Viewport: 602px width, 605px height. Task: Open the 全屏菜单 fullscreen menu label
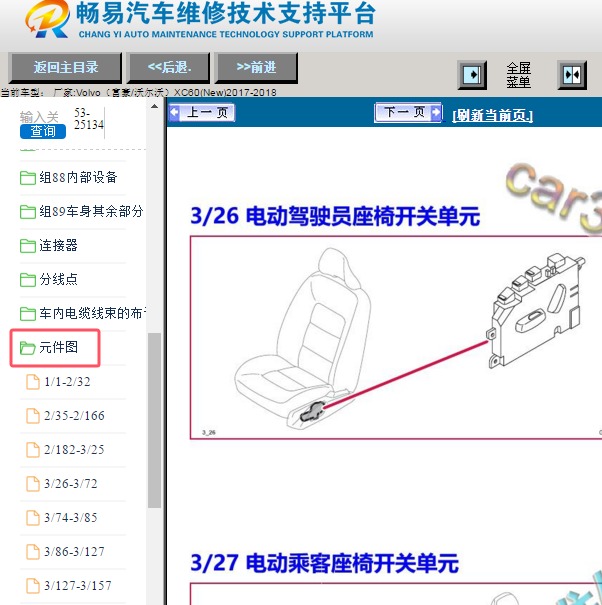[518, 75]
